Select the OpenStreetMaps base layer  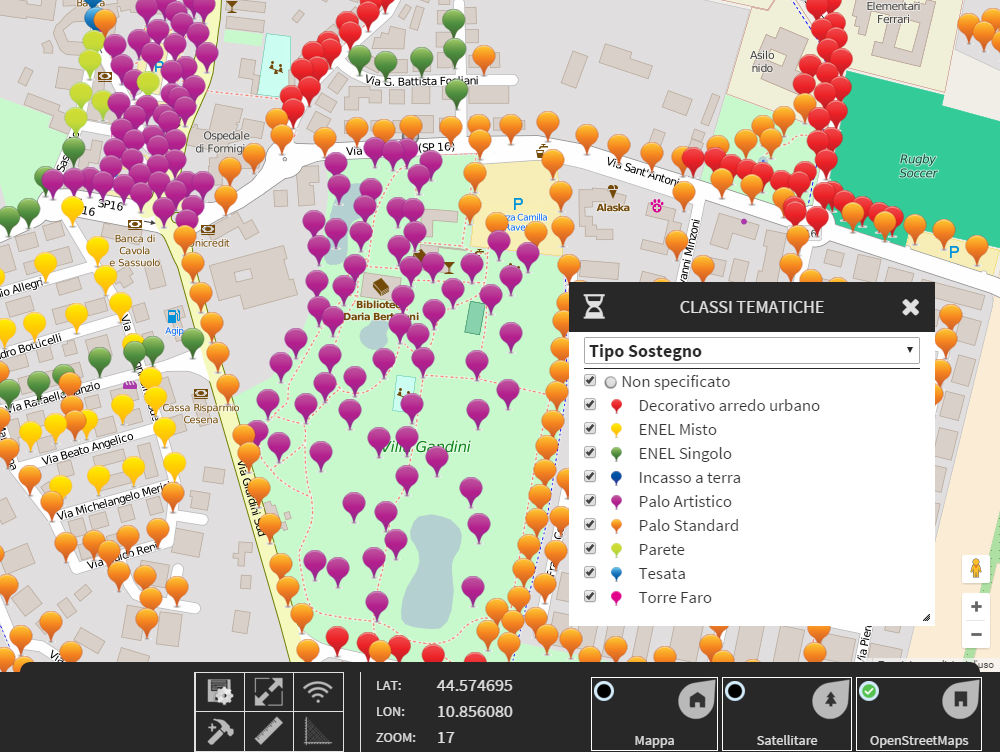[919, 714]
